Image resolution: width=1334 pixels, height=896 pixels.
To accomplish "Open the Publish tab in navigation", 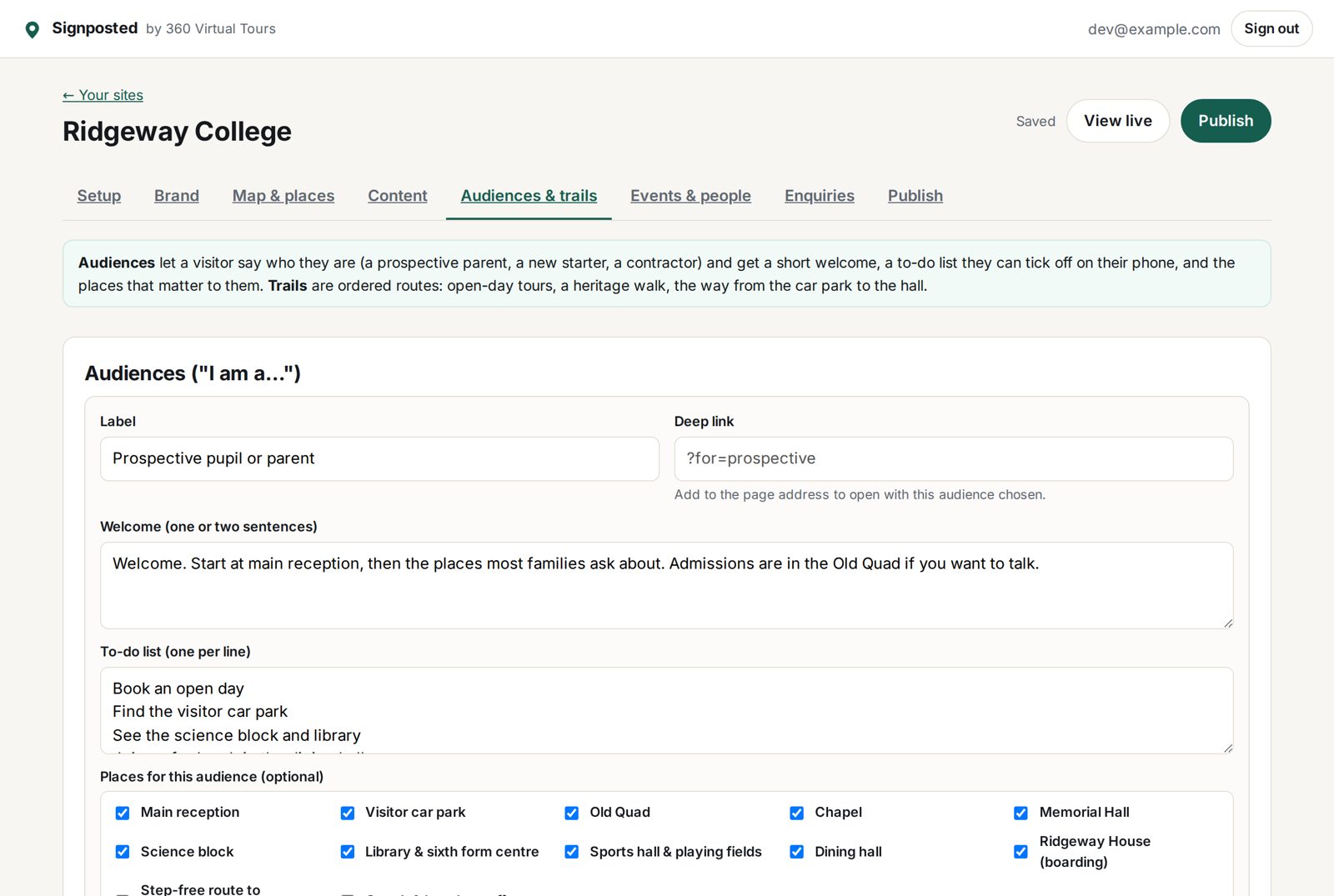I will point(915,196).
